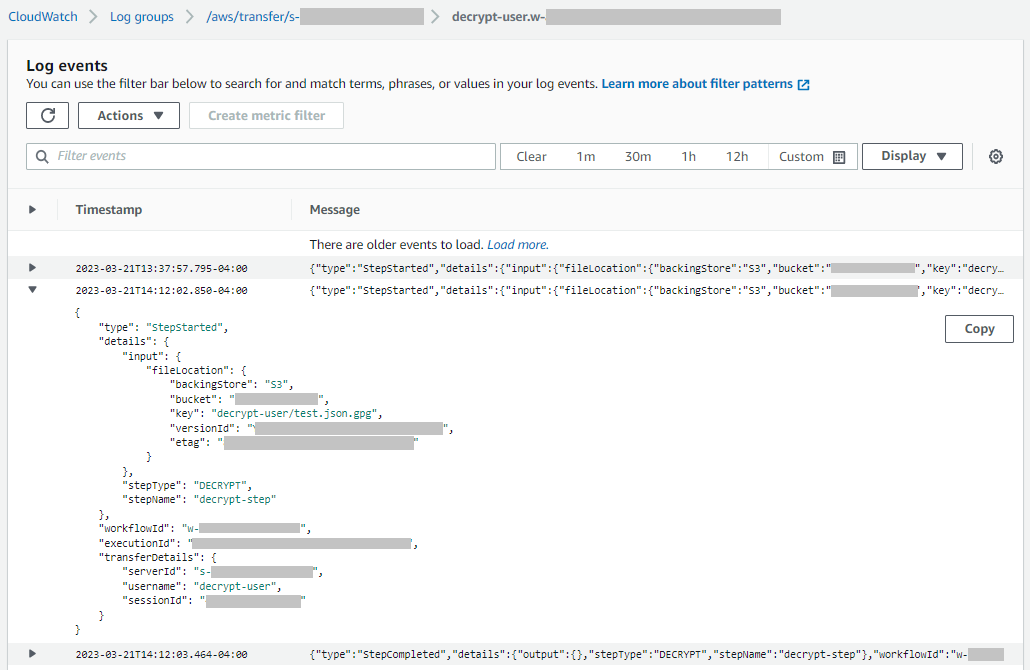Expand all rows using the header arrow
The width and height of the screenshot is (1030, 670).
32,209
